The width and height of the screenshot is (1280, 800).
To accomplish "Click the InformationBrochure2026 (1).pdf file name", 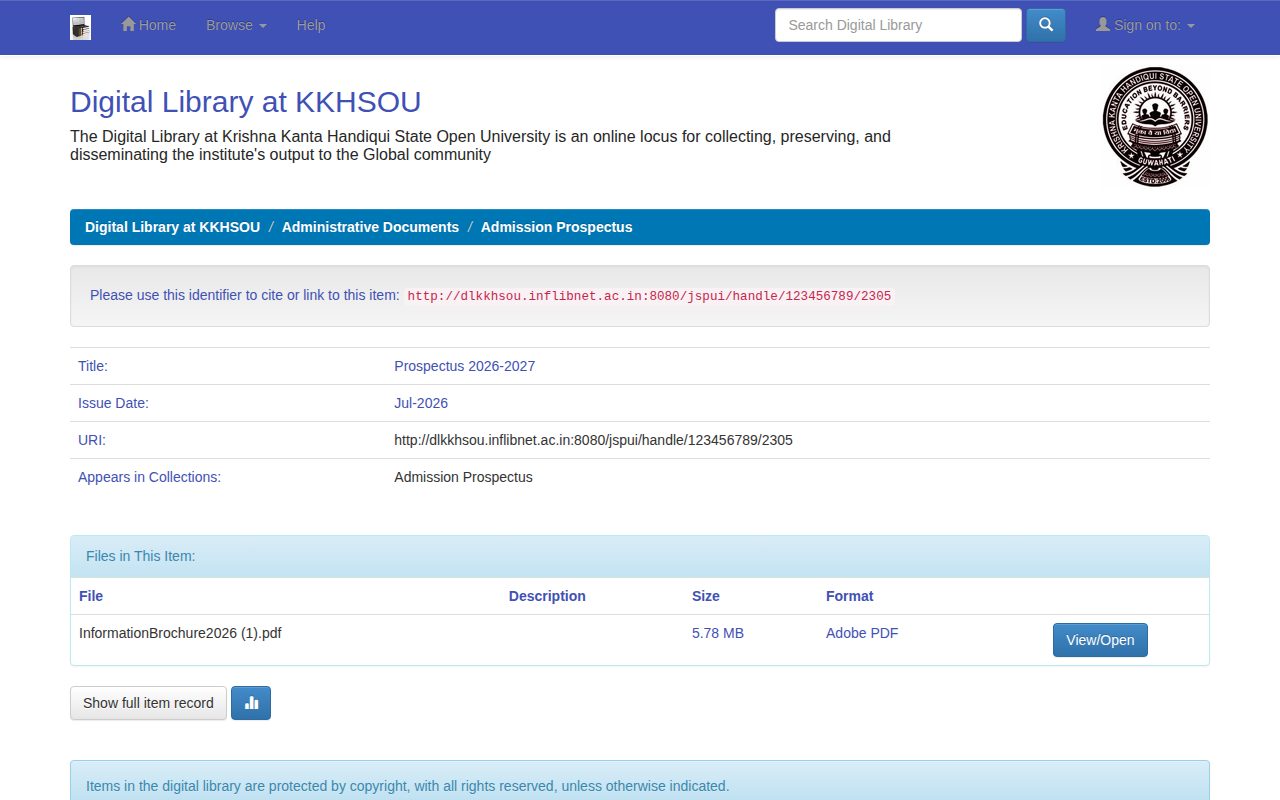I will coord(180,633).
